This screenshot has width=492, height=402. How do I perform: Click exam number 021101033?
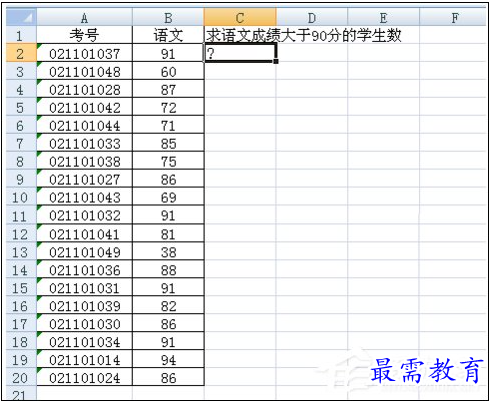point(84,143)
